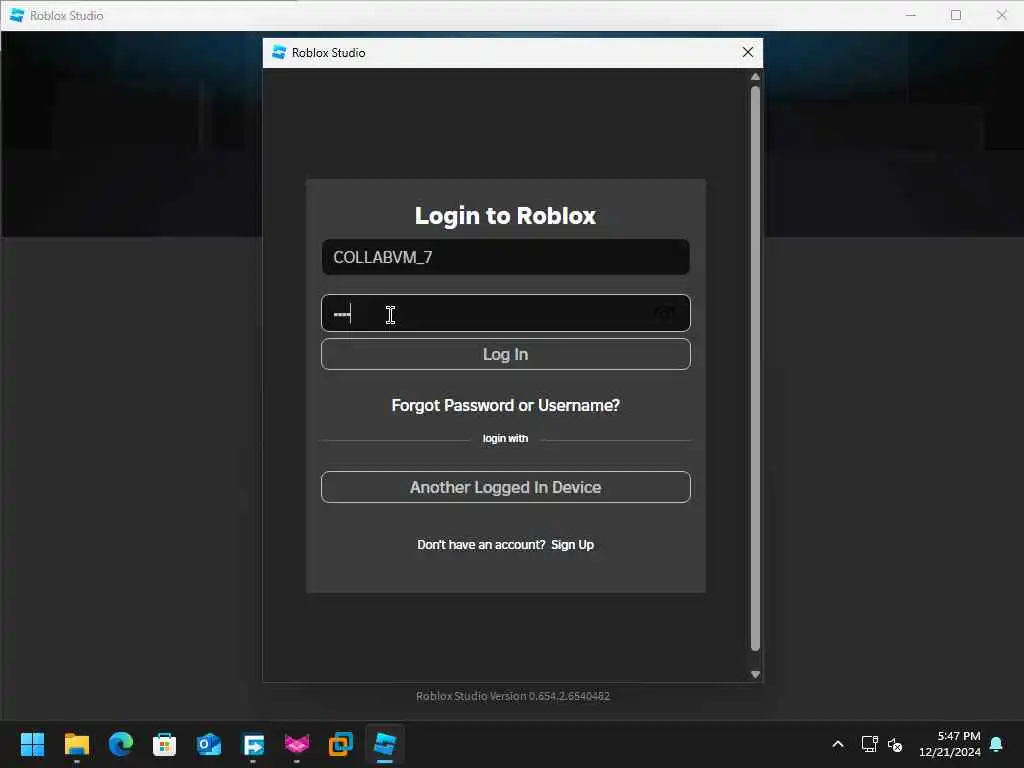Viewport: 1024px width, 768px height.
Task: Open the orange-blue squares app on taskbar
Action: click(x=341, y=744)
